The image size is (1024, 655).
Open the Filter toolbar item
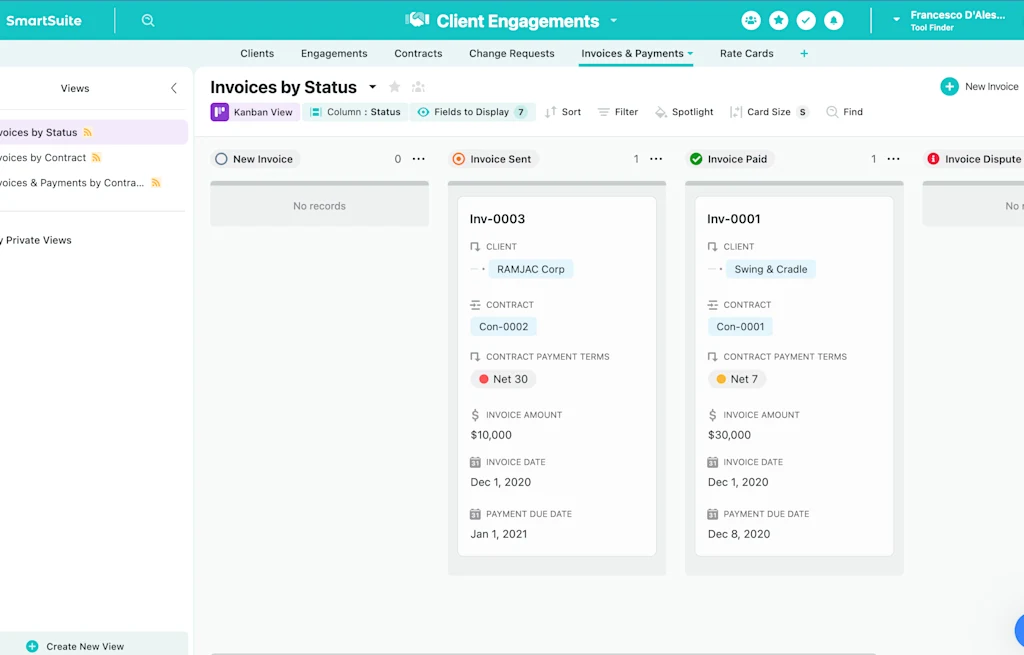[x=618, y=112]
